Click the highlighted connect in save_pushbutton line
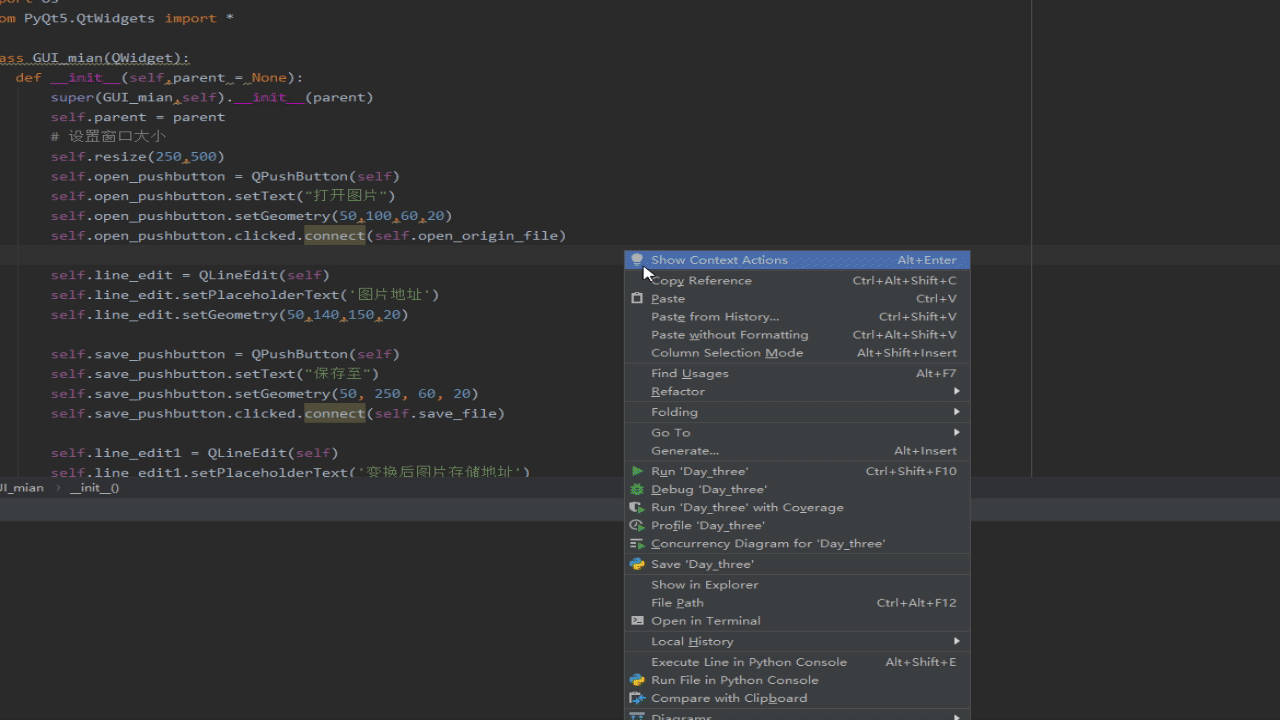The height and width of the screenshot is (720, 1280). (335, 413)
